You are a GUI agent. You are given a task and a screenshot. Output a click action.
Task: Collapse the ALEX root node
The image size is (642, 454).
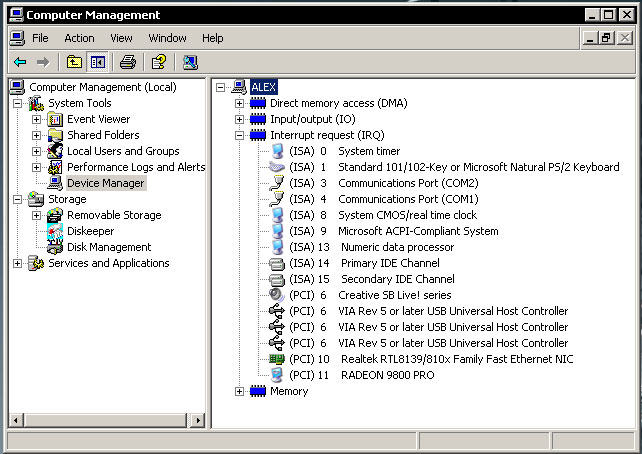221,87
